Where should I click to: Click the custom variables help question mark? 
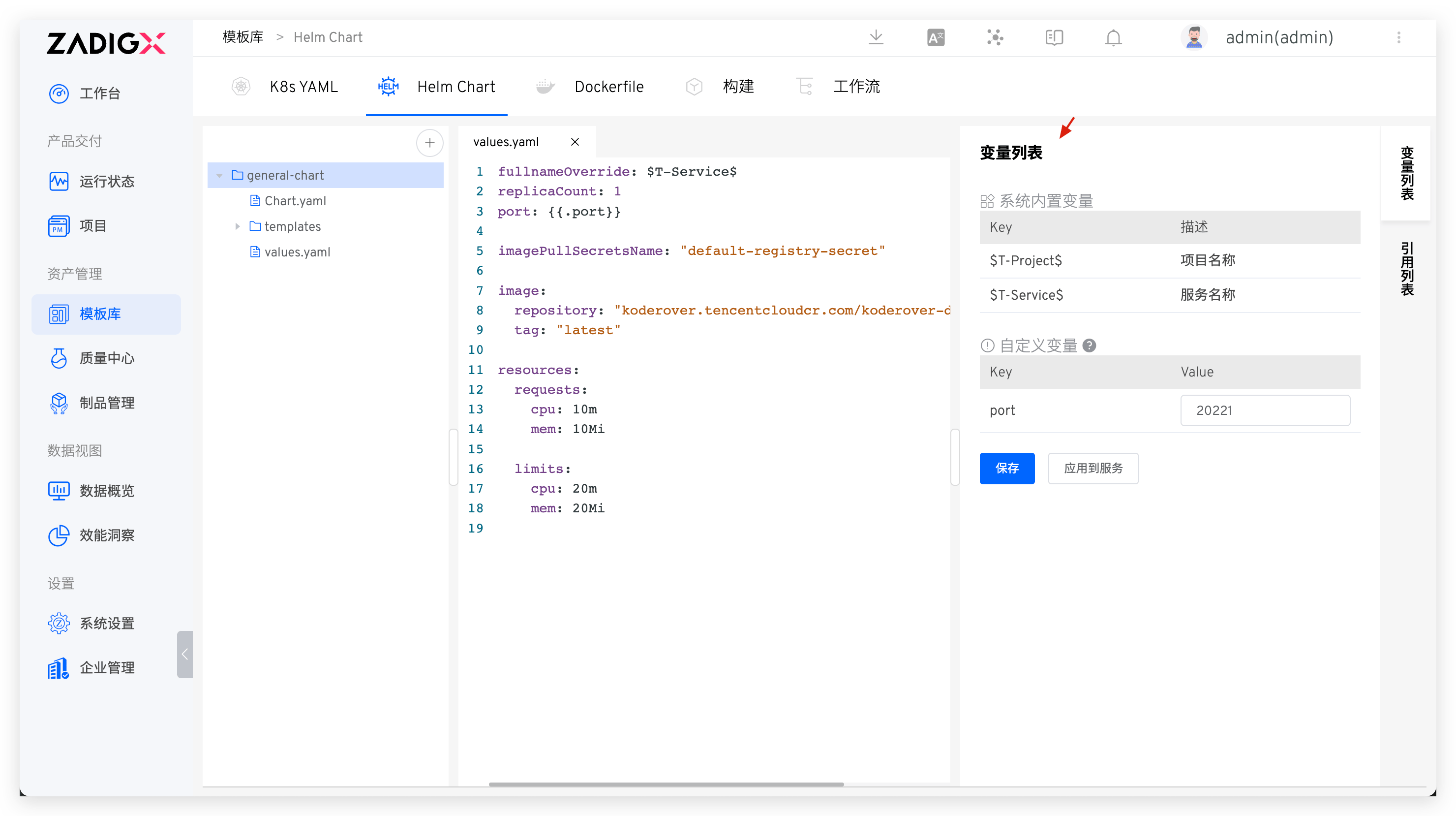click(1089, 345)
